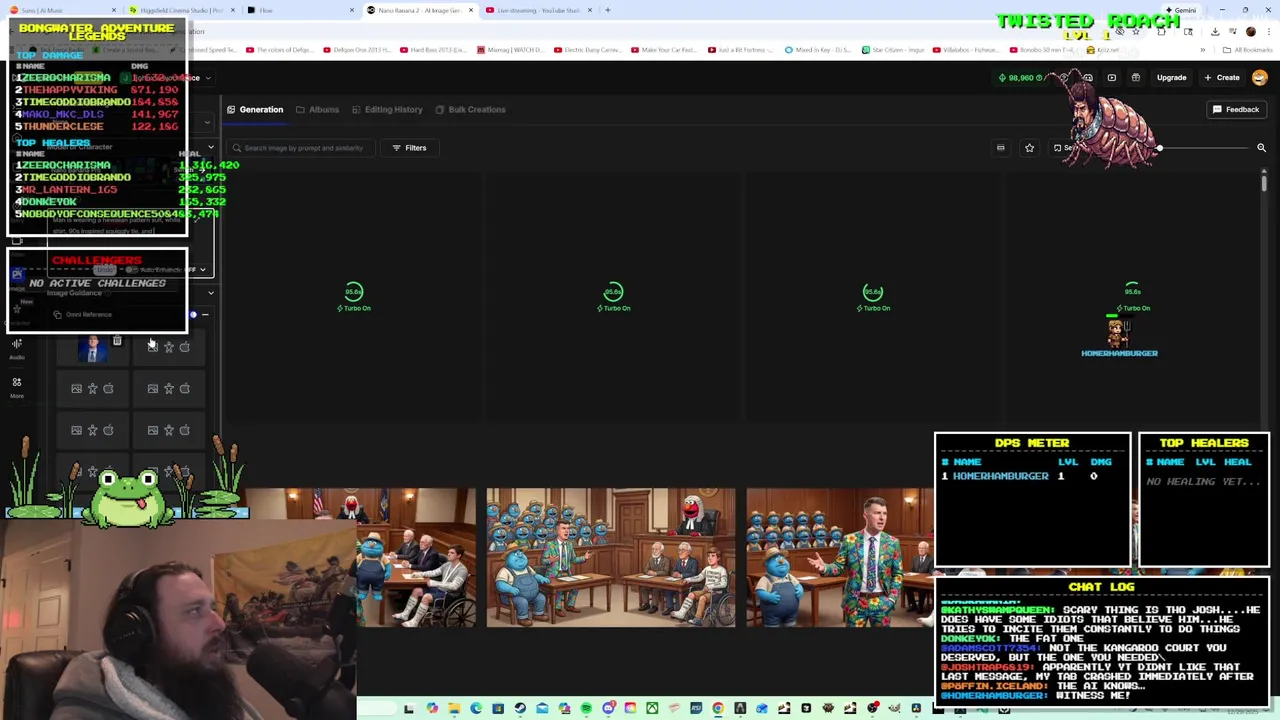Open the image of floral suit man pointing
Viewport: 1280px width, 720px height.
(840, 558)
